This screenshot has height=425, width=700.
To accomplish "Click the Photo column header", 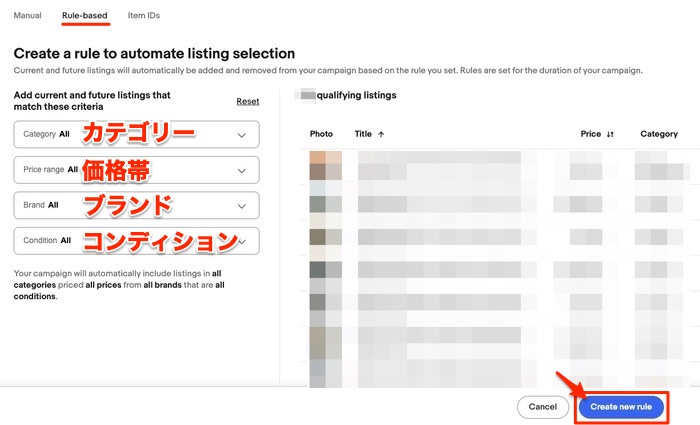I will (x=321, y=134).
